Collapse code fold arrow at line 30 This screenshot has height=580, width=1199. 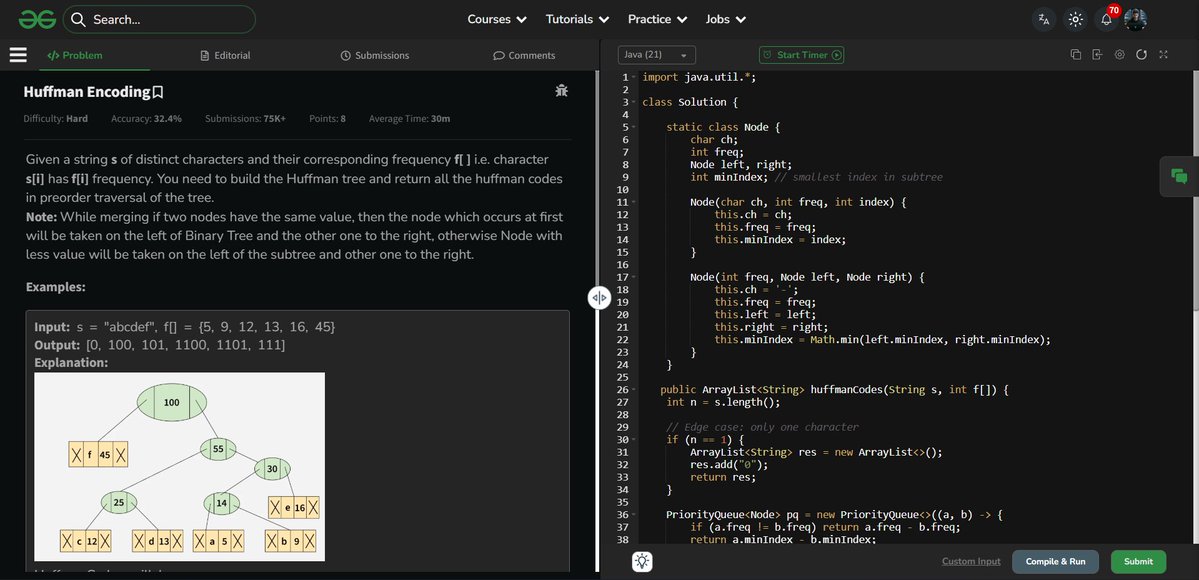tap(634, 440)
